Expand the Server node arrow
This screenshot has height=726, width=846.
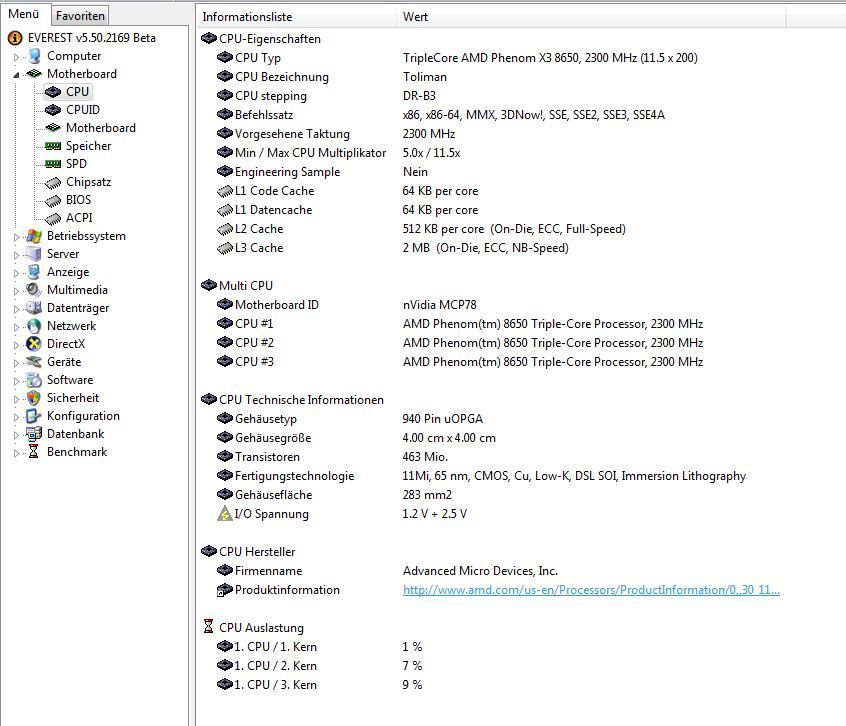[x=16, y=255]
